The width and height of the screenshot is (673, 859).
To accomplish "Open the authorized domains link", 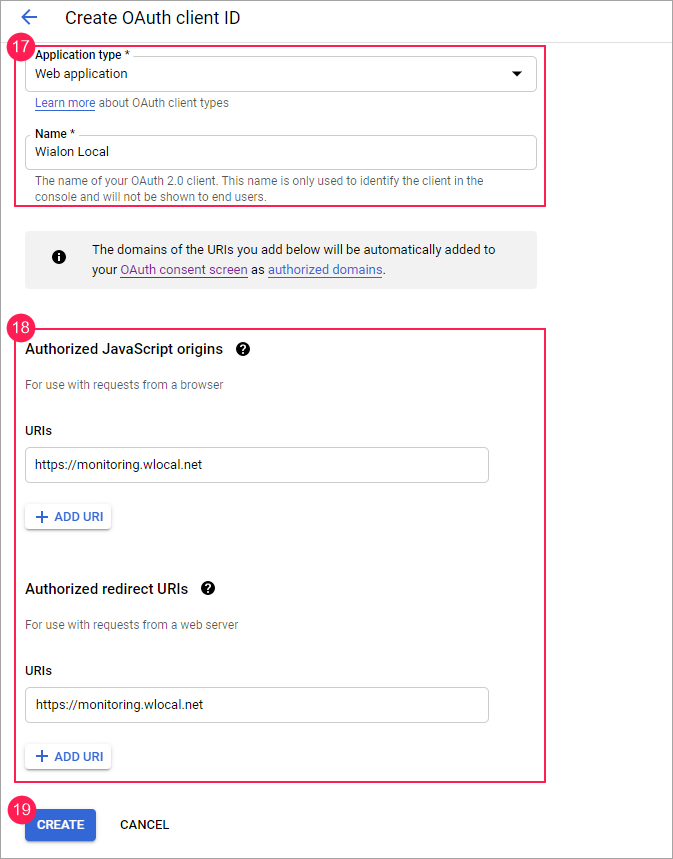I will point(325,270).
